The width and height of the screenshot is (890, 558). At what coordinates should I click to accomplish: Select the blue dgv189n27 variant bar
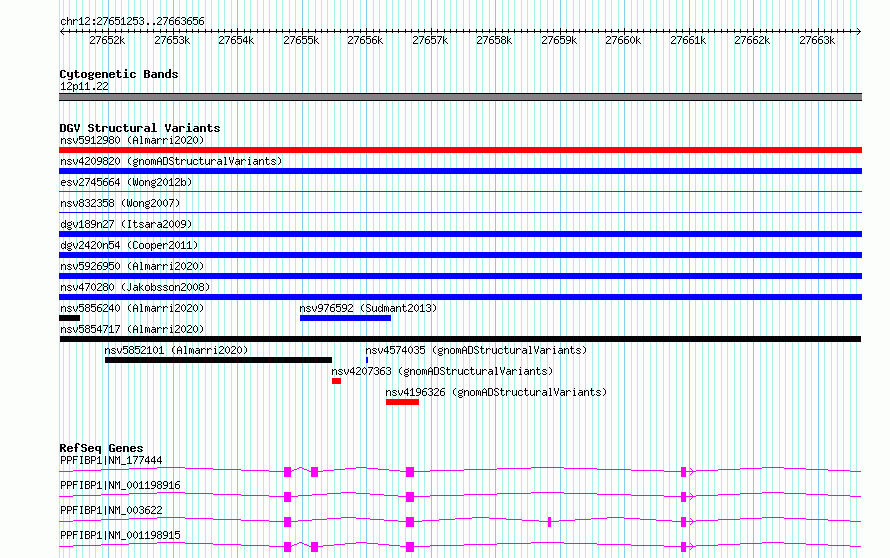tap(460, 234)
